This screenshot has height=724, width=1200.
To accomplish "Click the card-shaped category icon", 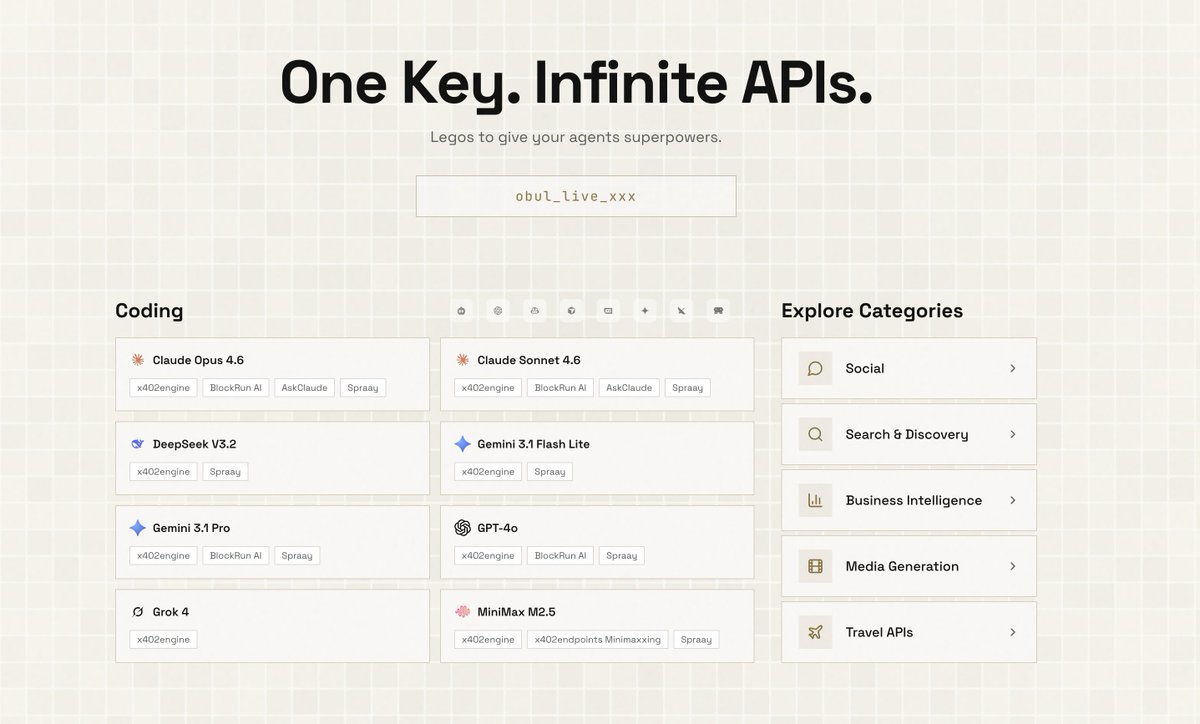I will click(608, 311).
